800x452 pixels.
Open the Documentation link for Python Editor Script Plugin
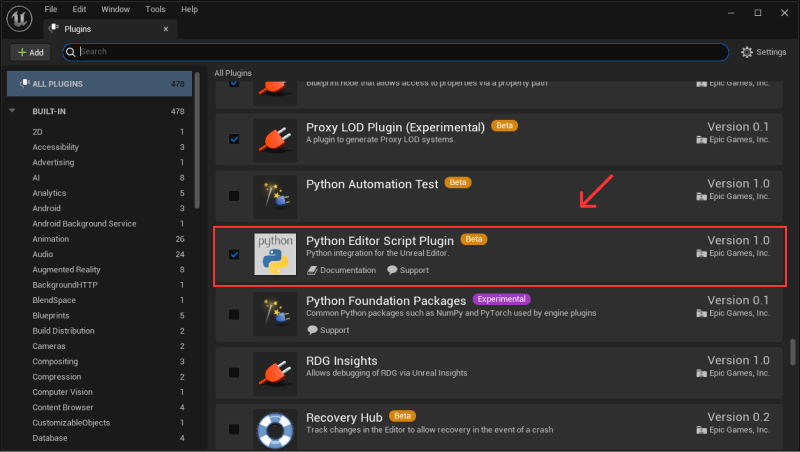(x=342, y=270)
